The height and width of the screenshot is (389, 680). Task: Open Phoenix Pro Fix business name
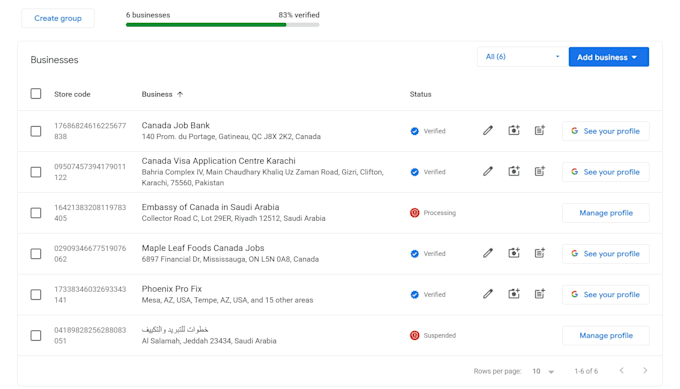click(x=172, y=289)
